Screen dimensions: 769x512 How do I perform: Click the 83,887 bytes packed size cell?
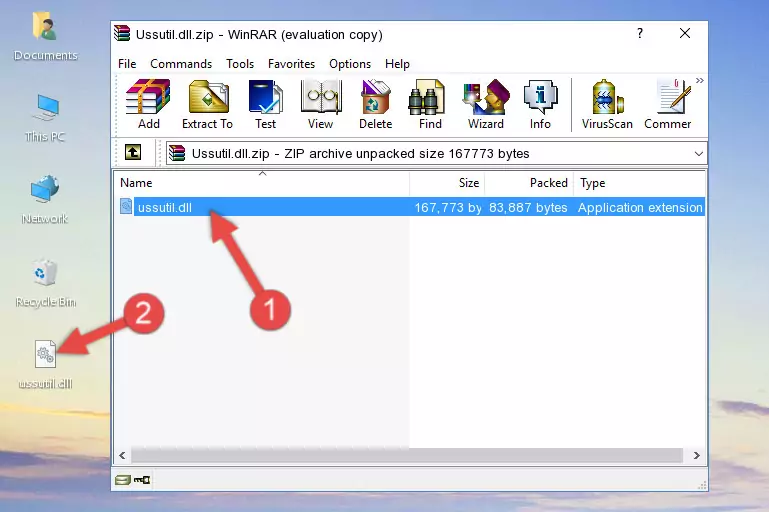click(x=528, y=207)
